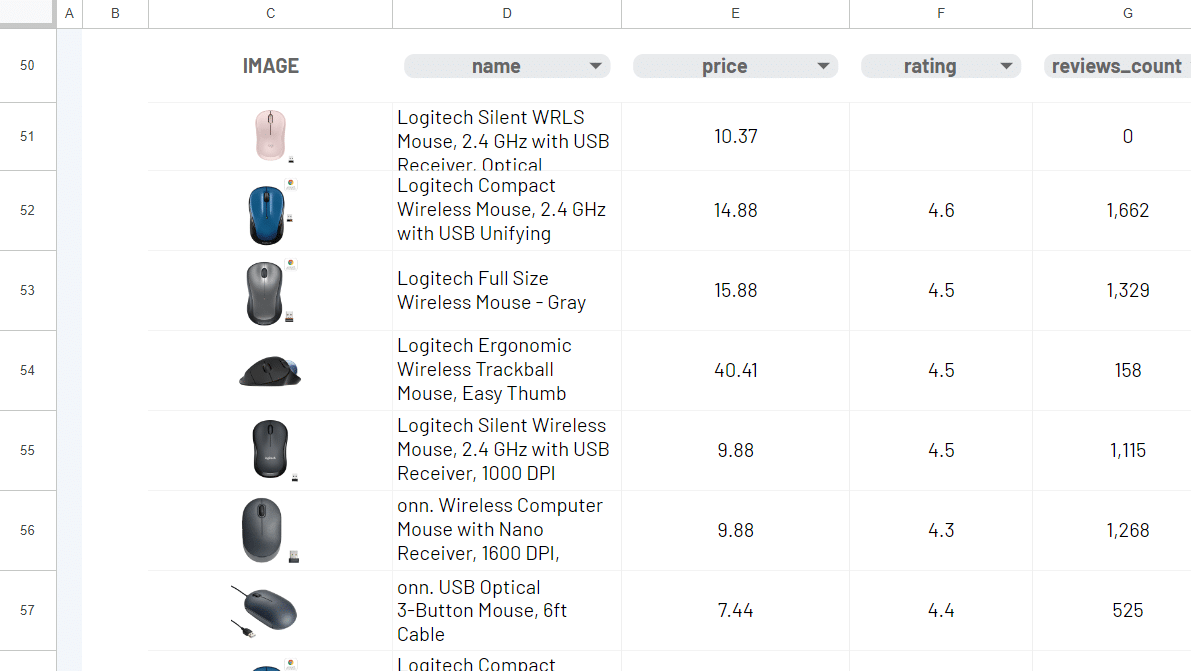Open the rating column filter dropdown arrow

tap(1006, 66)
